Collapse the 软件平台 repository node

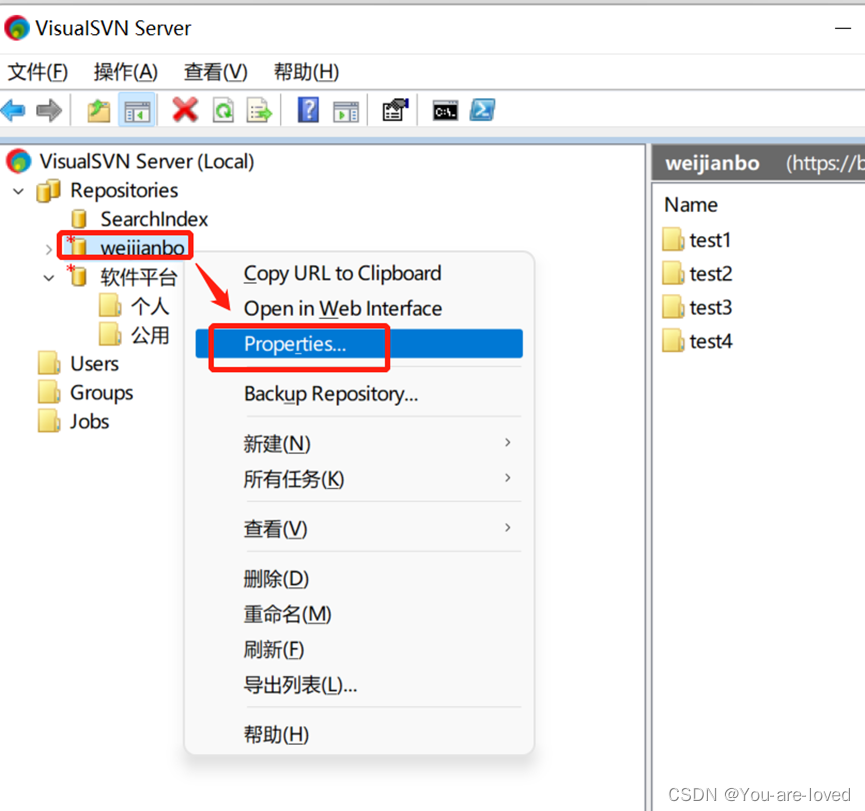click(49, 278)
